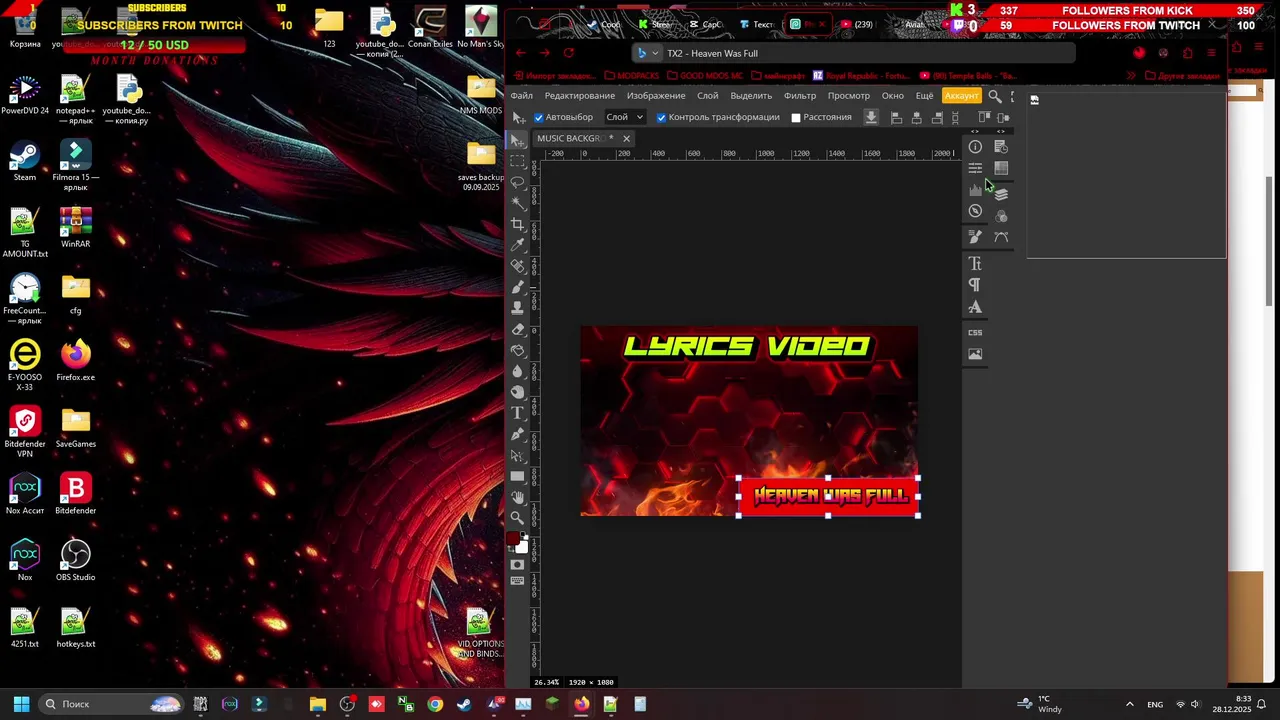The height and width of the screenshot is (720, 1280).
Task: Select the Pen tool
Action: click(517, 434)
